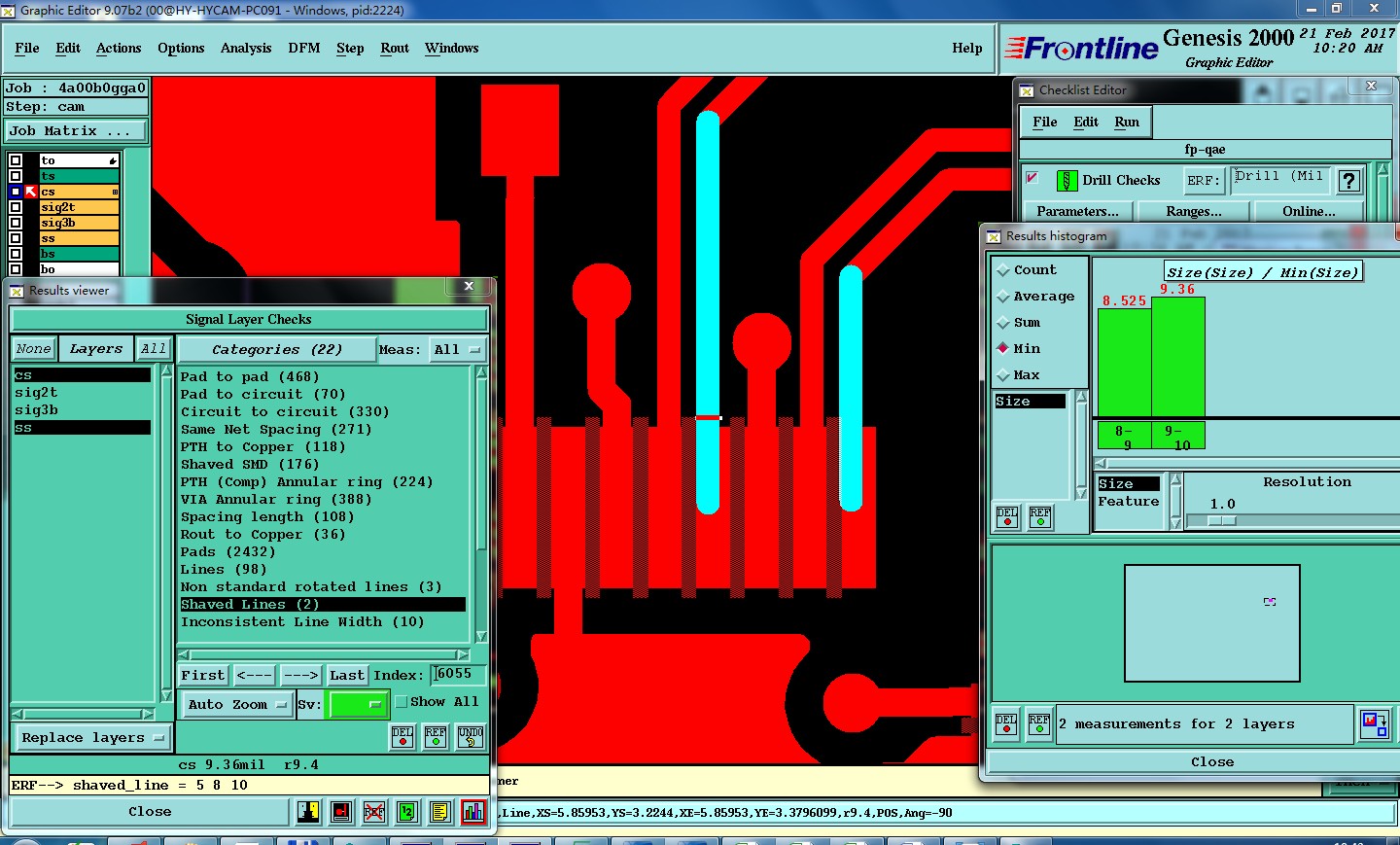This screenshot has height=845, width=1400.
Task: Click the Frontline logo
Action: (1081, 49)
